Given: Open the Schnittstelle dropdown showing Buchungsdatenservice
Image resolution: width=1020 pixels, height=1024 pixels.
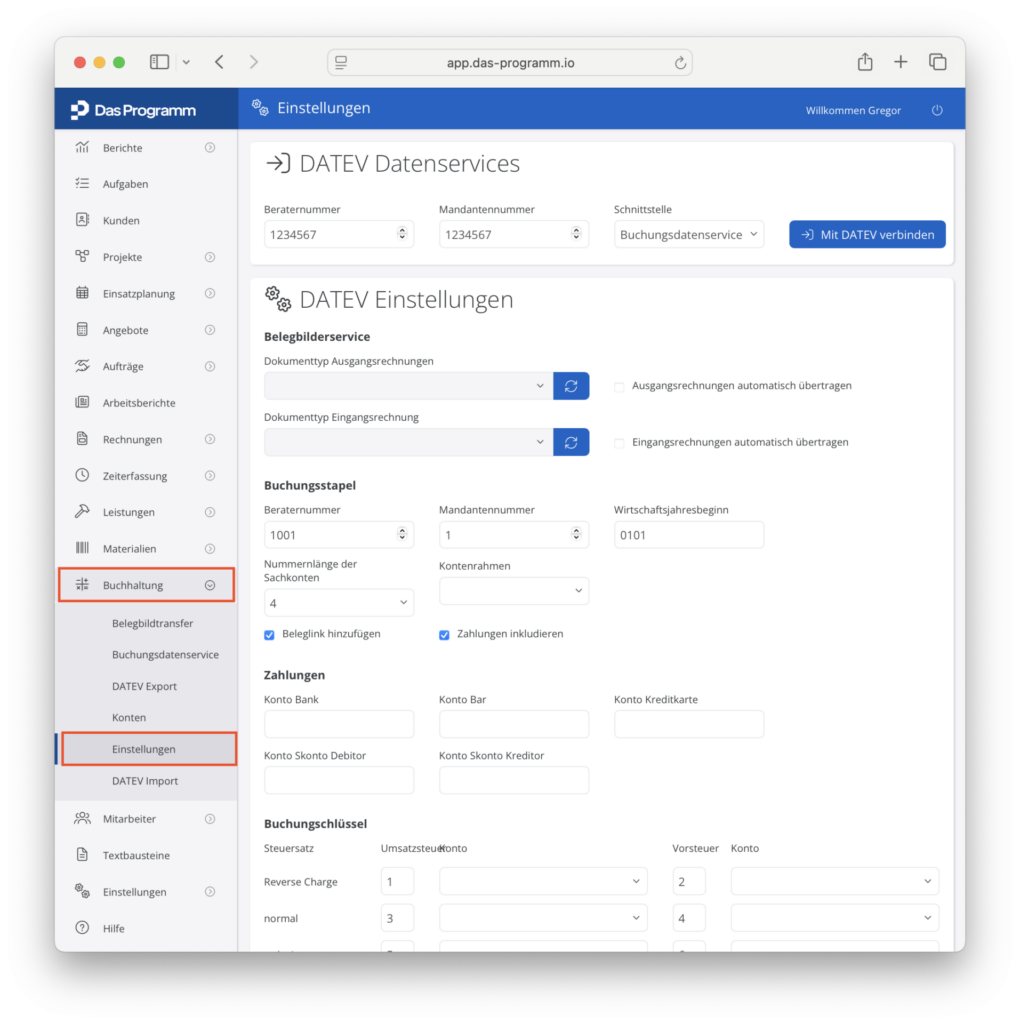Looking at the screenshot, I should (688, 233).
